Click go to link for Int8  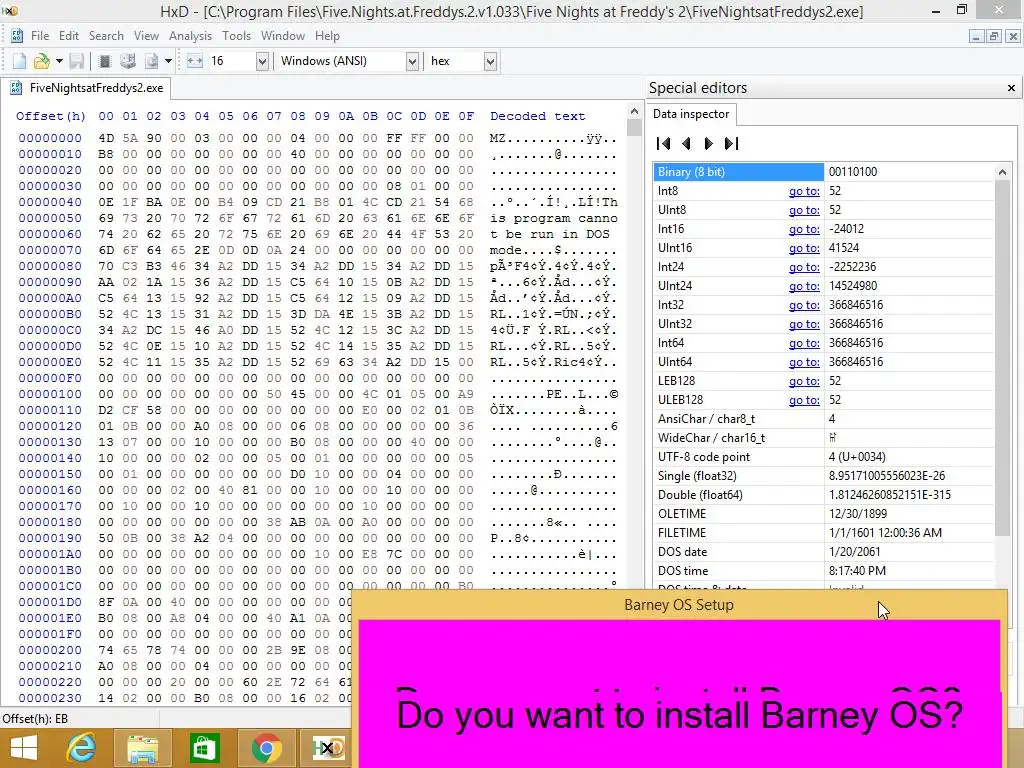804,191
